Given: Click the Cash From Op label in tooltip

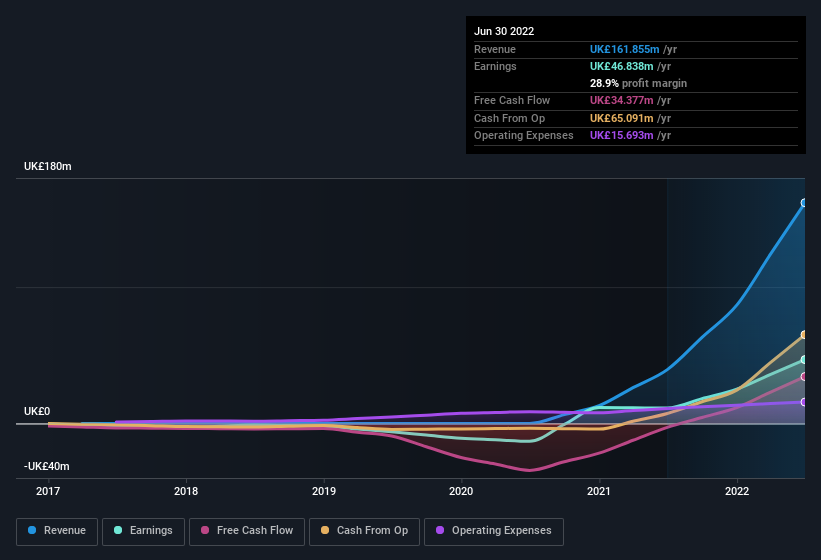Looking at the screenshot, I should pyautogui.click(x=509, y=118).
